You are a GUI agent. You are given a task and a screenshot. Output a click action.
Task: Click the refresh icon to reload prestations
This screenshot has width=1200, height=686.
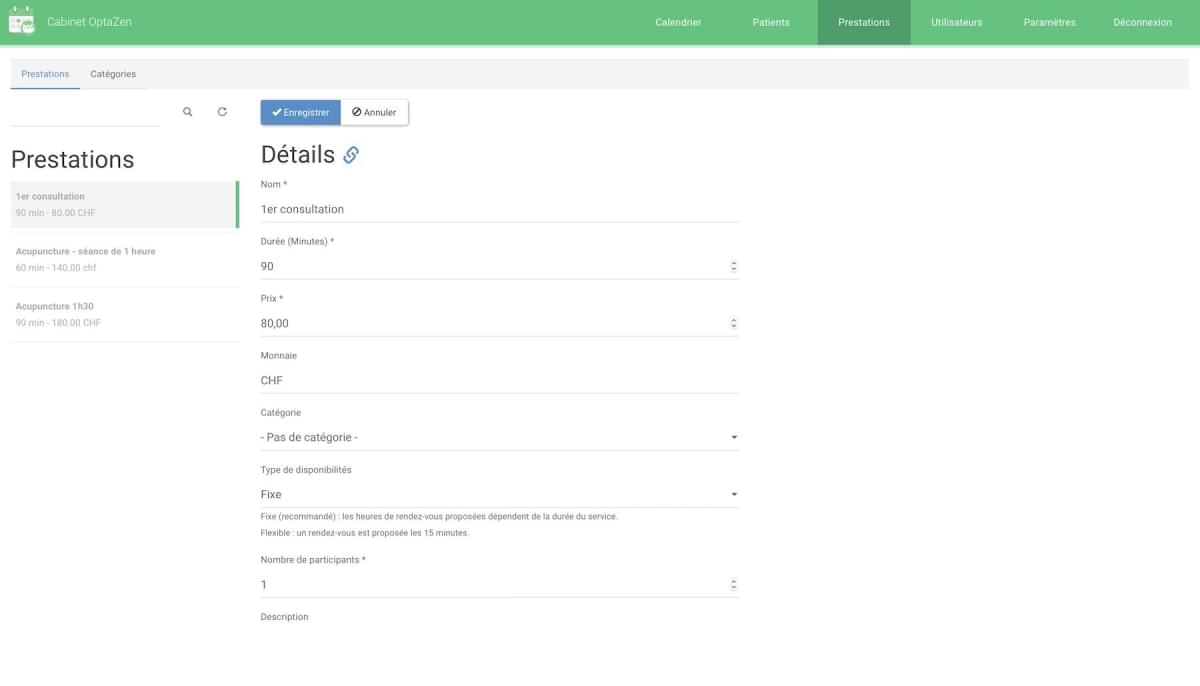(x=222, y=111)
